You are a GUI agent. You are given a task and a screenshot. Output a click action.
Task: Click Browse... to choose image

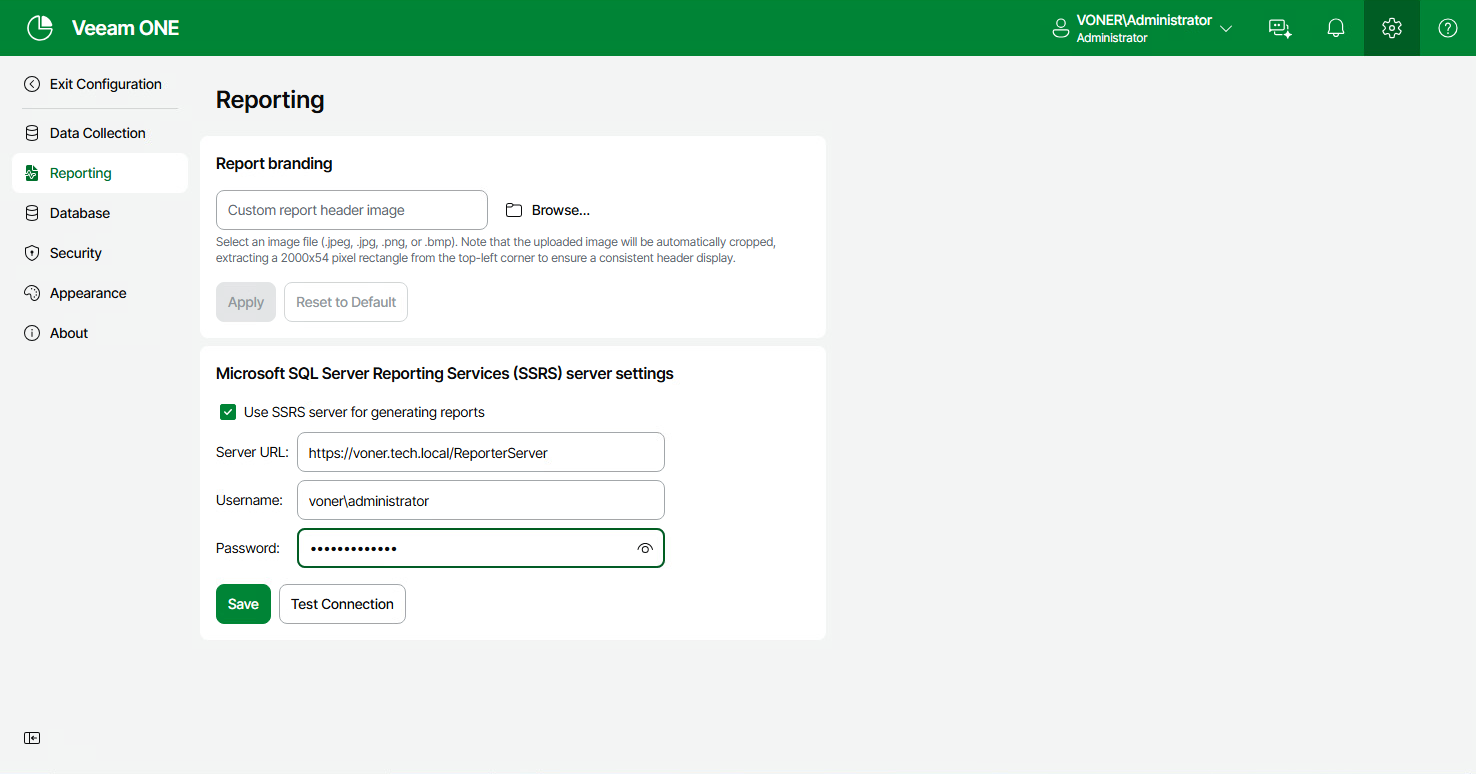pos(548,210)
